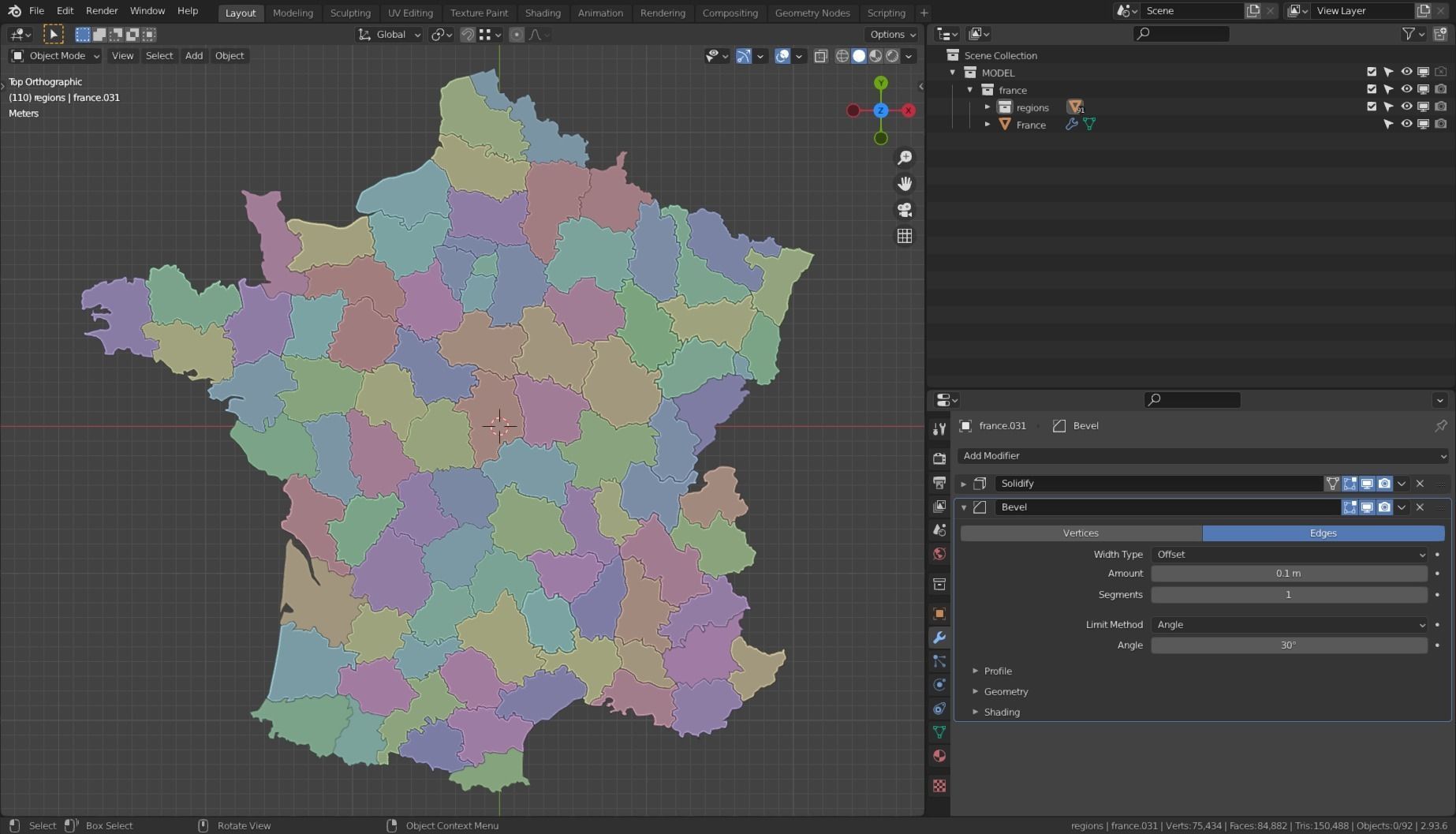Open the Object Constraints properties tab
1456x834 pixels.
[x=939, y=709]
